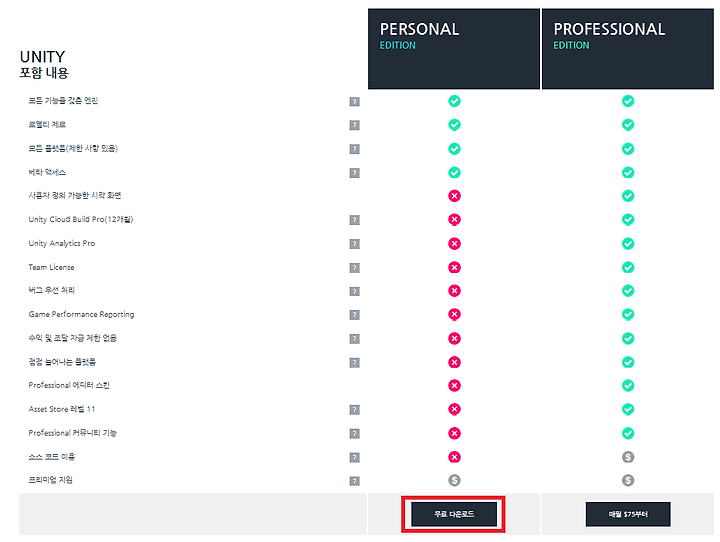720x542 pixels.
Task: Click the 프리미엄 지원 feature text
Action: pyautogui.click(x=51, y=480)
